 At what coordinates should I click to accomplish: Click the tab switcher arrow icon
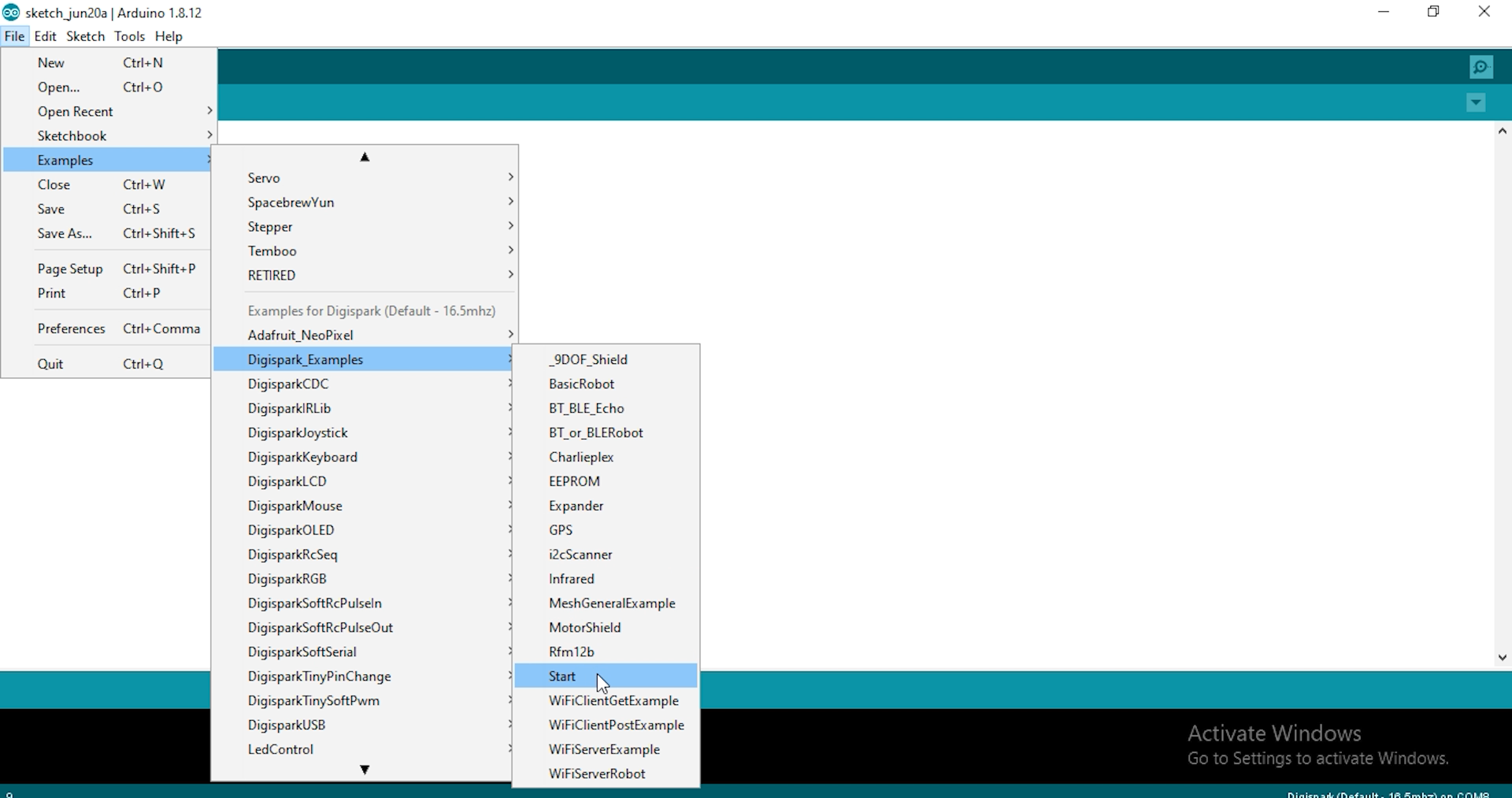pos(1476,102)
